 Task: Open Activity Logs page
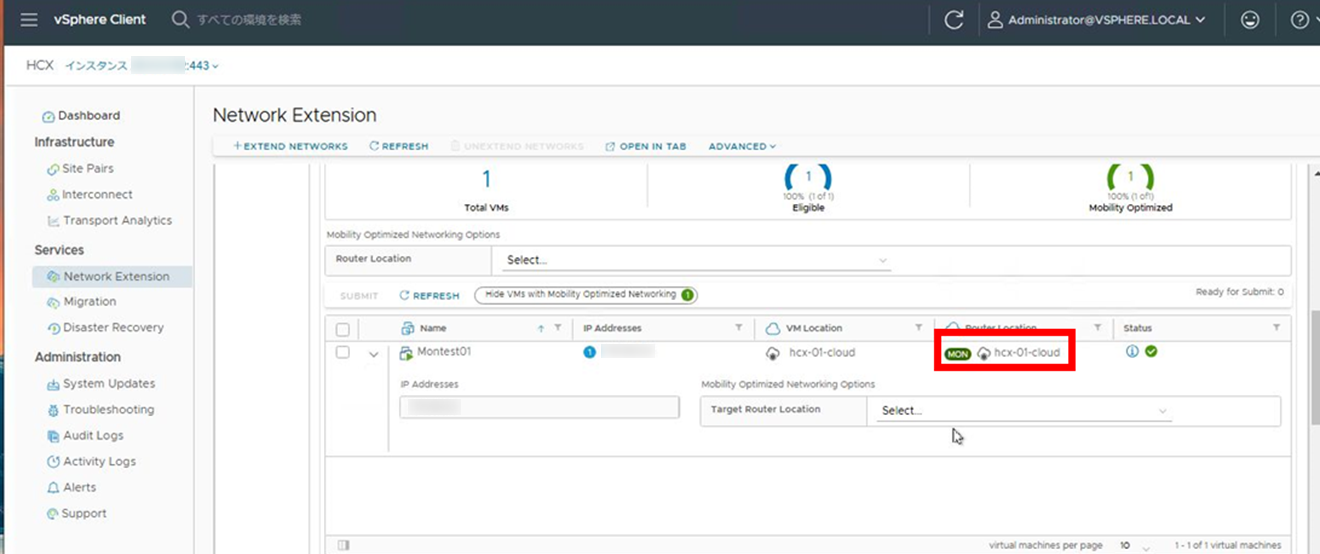tap(91, 462)
